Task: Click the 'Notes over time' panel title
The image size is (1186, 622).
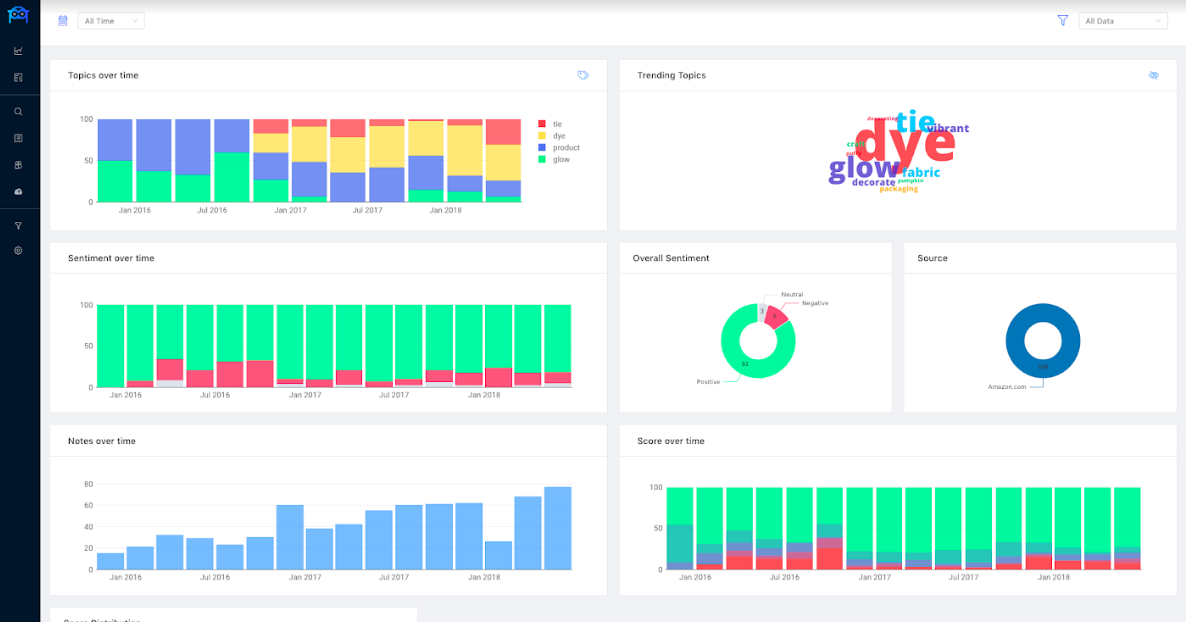Action: 102,441
